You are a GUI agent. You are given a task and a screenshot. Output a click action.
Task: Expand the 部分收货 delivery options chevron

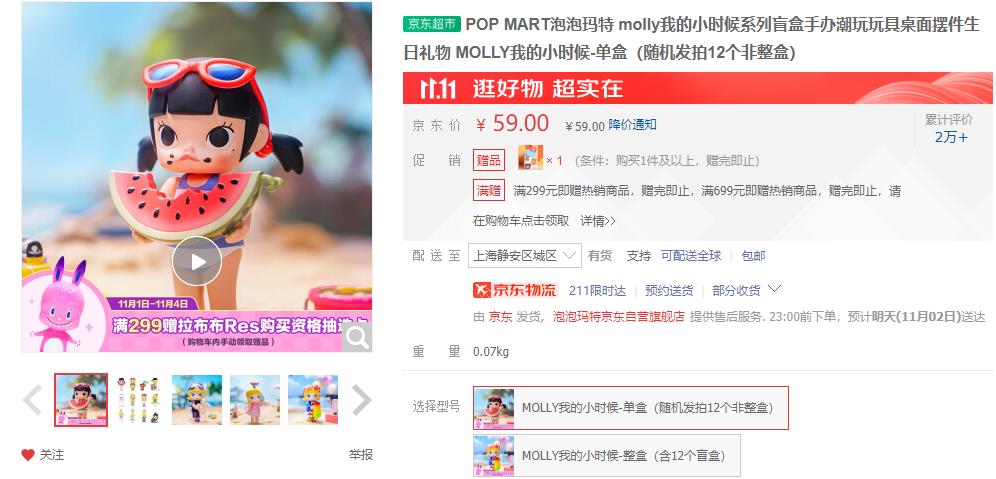[774, 290]
